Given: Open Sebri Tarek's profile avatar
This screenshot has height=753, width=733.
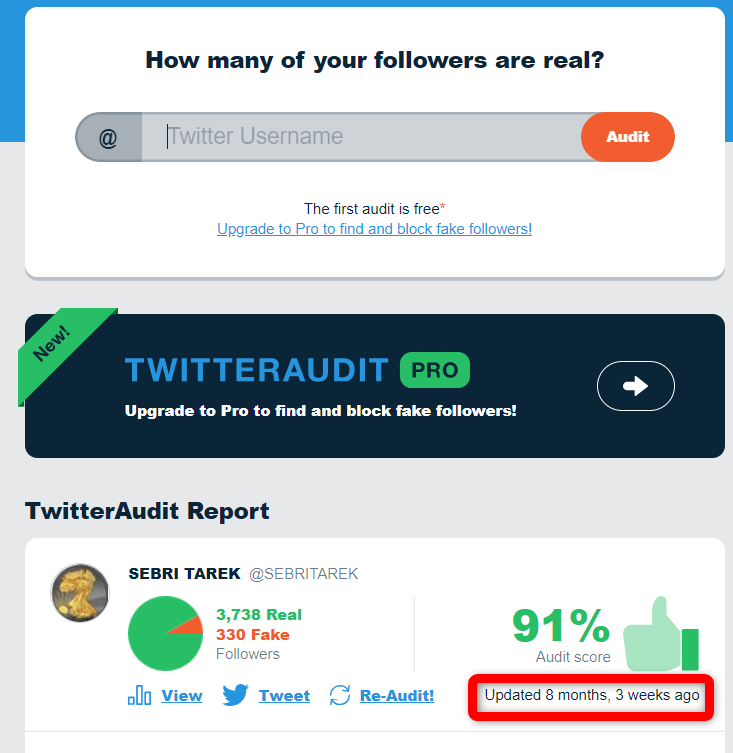Looking at the screenshot, I should pos(80,593).
